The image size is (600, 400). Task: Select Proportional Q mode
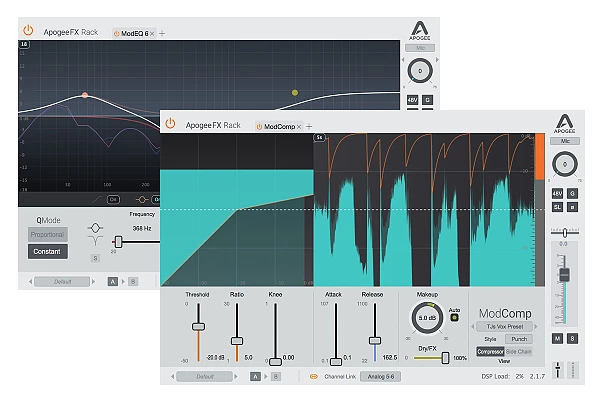[x=47, y=235]
